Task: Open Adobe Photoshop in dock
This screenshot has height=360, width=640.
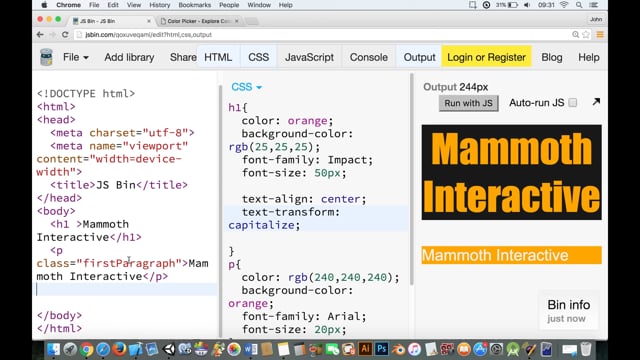Action: click(382, 349)
